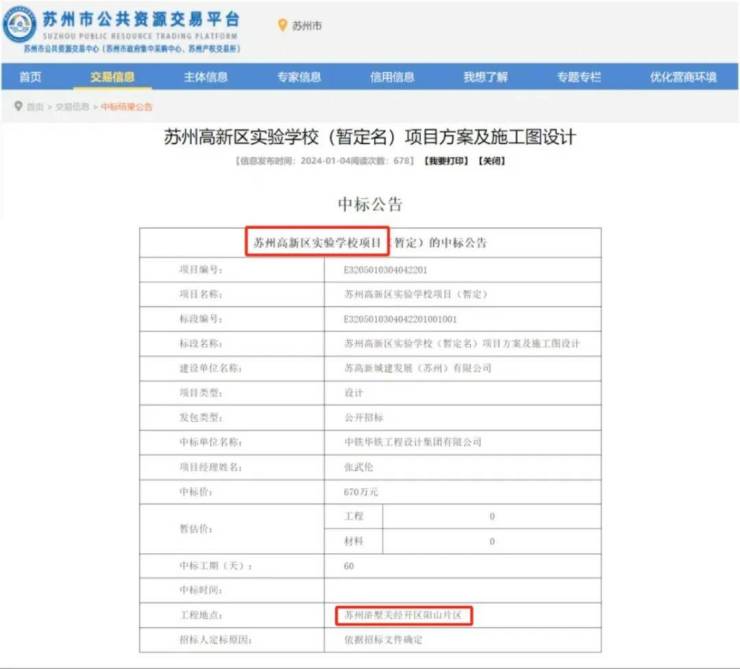740x669 pixels.
Task: Click the large page title 苏州高新区实验学校（暂定名）项目方案及施工图设计
Action: pyautogui.click(x=370, y=137)
